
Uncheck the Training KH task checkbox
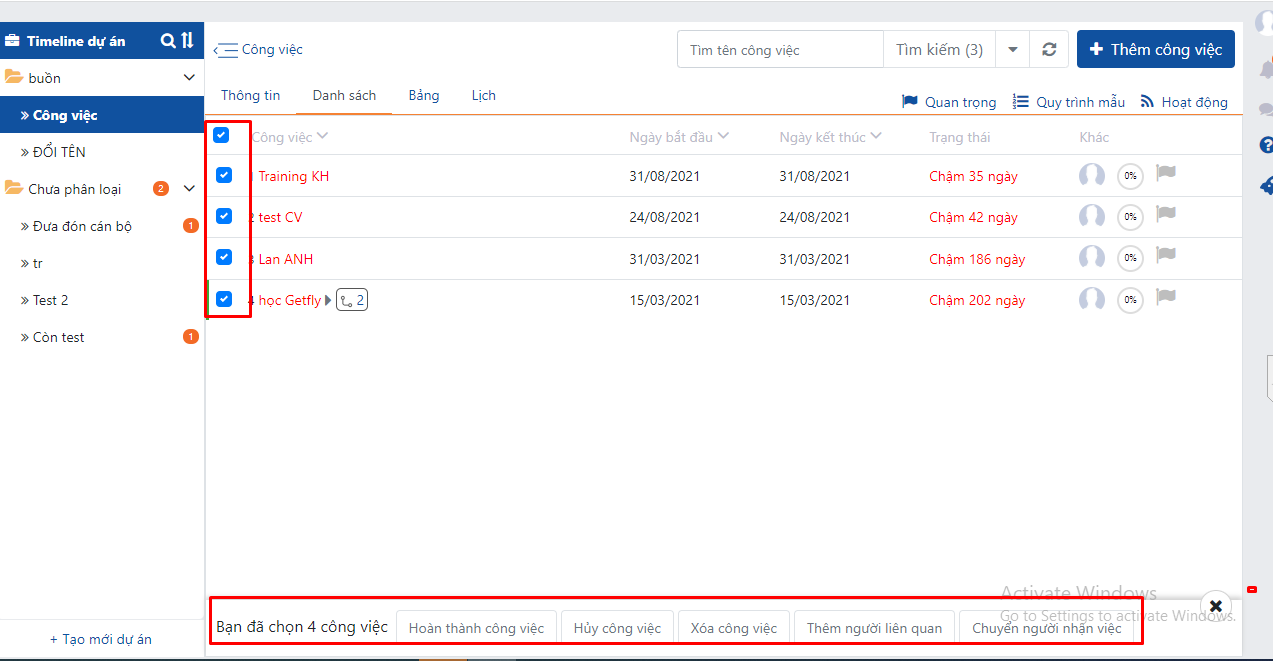click(x=224, y=175)
